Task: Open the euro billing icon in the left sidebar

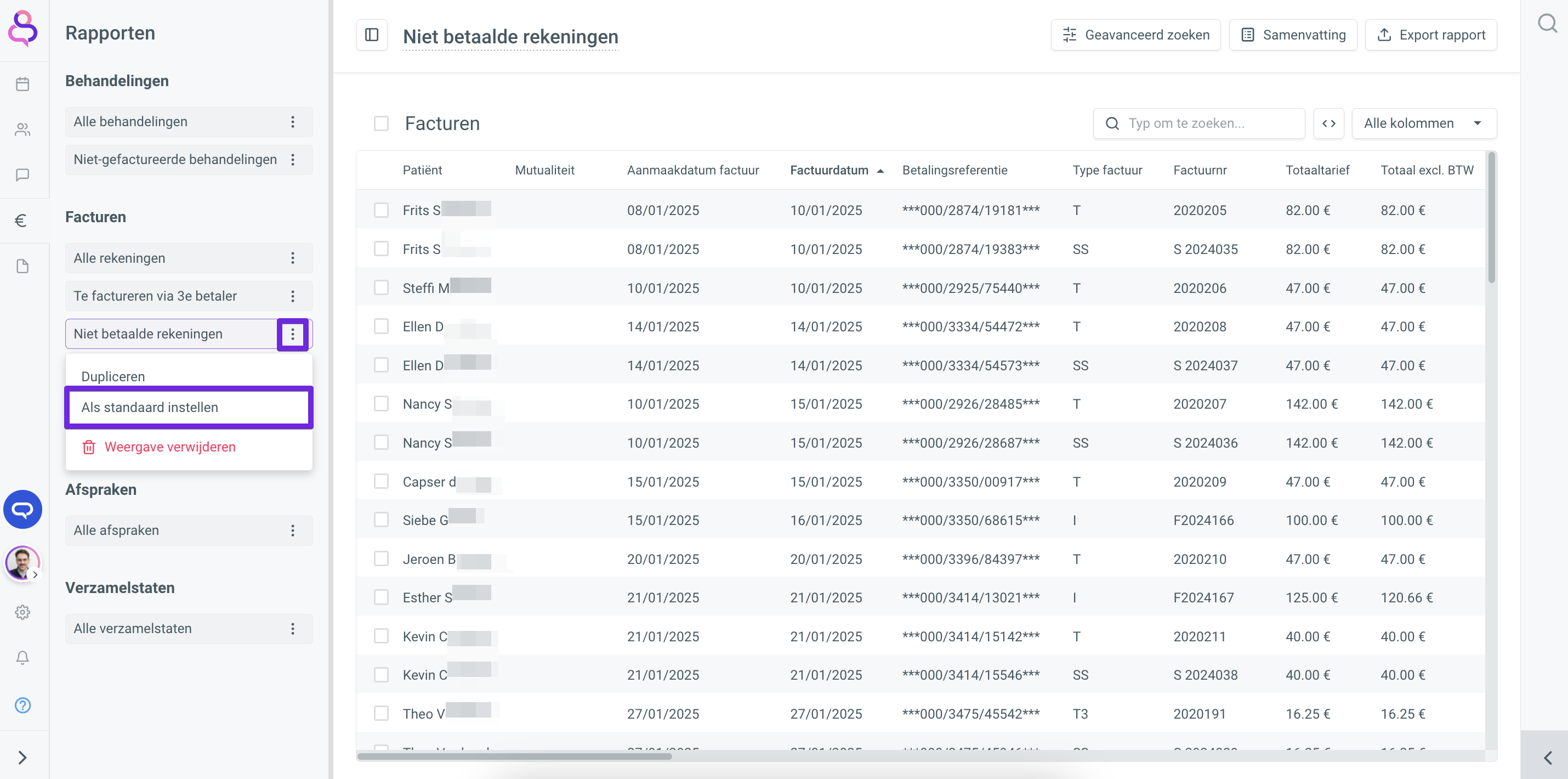Action: 21,221
